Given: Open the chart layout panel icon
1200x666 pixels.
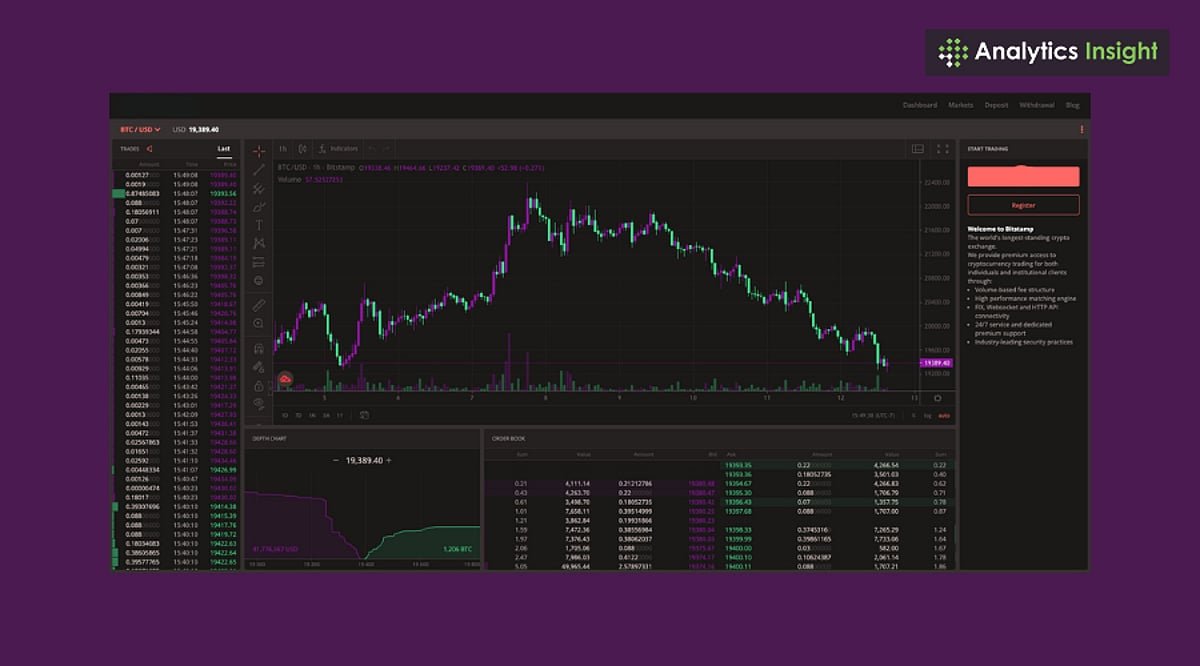Looking at the screenshot, I should pos(918,149).
